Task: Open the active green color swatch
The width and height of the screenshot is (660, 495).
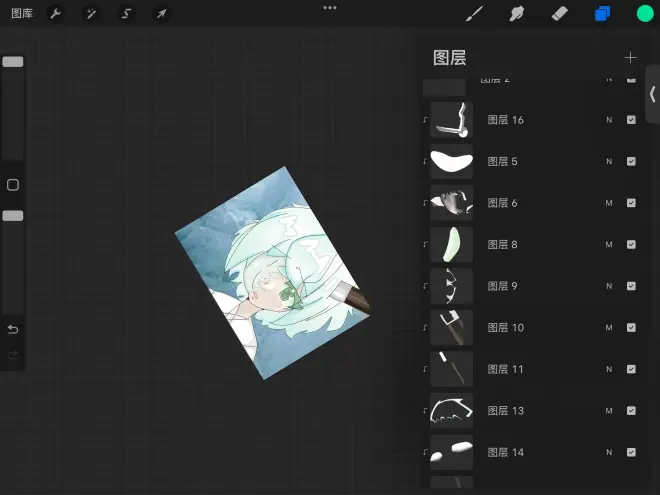Action: click(645, 14)
